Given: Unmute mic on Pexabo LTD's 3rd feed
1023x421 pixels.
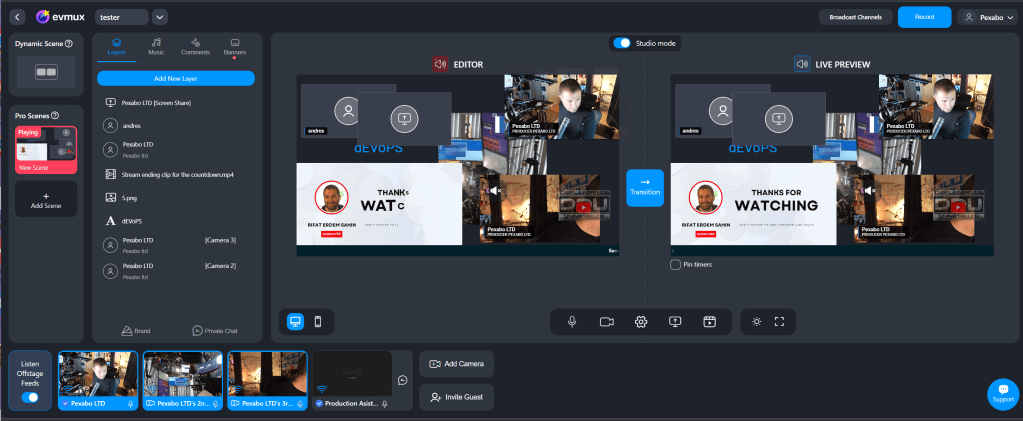Looking at the screenshot, I should point(300,404).
